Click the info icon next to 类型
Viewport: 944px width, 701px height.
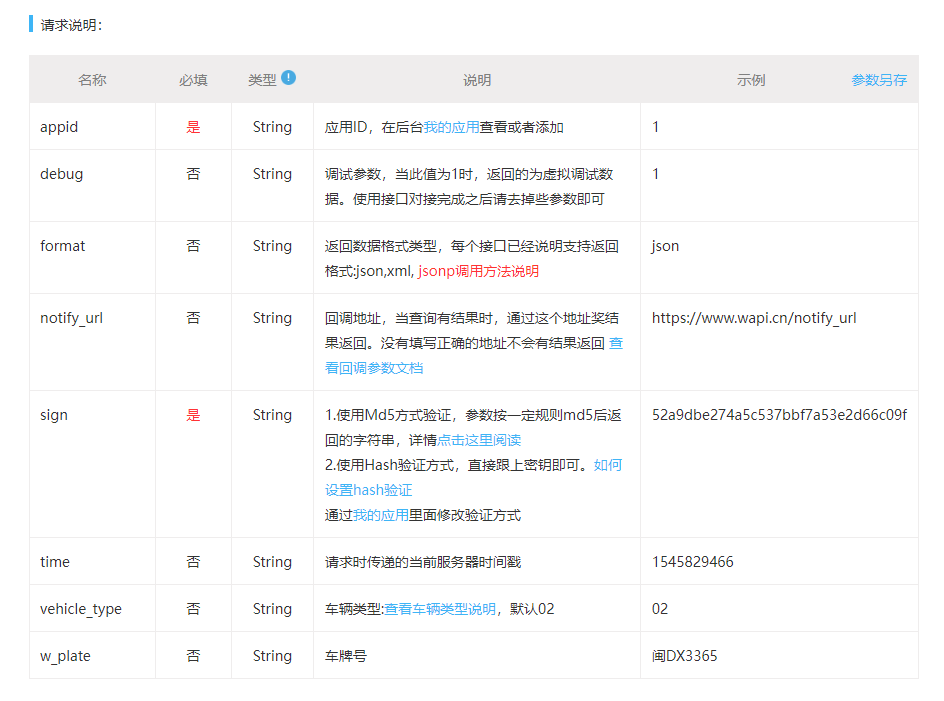(289, 78)
